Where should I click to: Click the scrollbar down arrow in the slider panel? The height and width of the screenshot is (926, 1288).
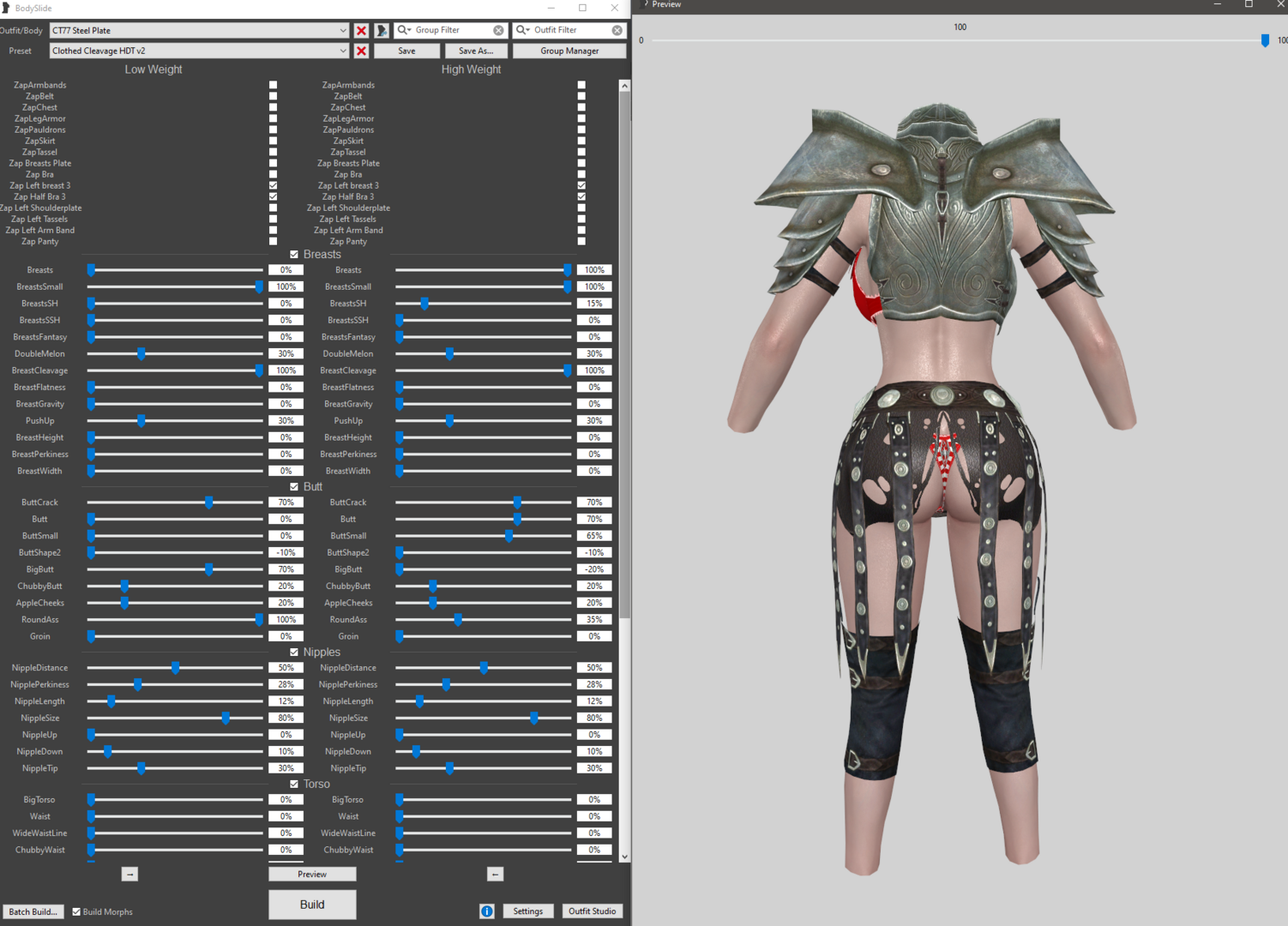pyautogui.click(x=624, y=856)
